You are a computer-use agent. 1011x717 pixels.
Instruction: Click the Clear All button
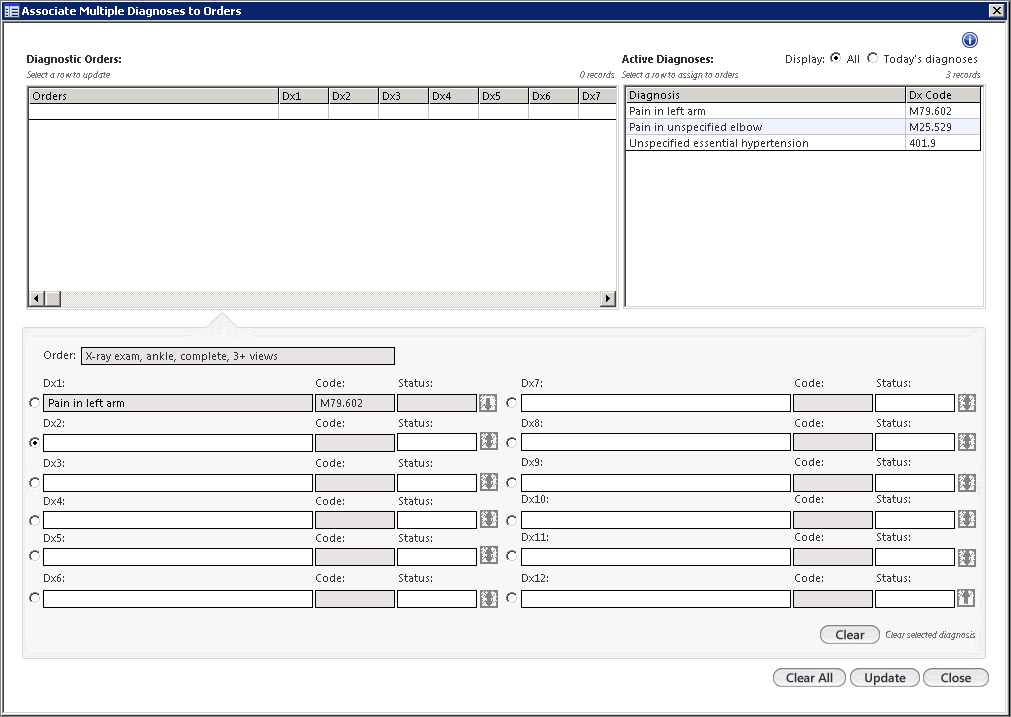pyautogui.click(x=809, y=678)
